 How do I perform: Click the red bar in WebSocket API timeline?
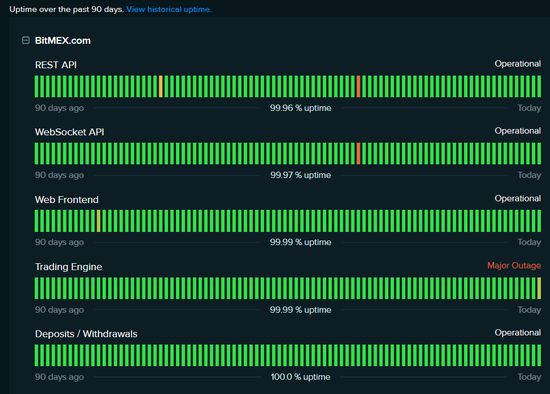pos(358,153)
